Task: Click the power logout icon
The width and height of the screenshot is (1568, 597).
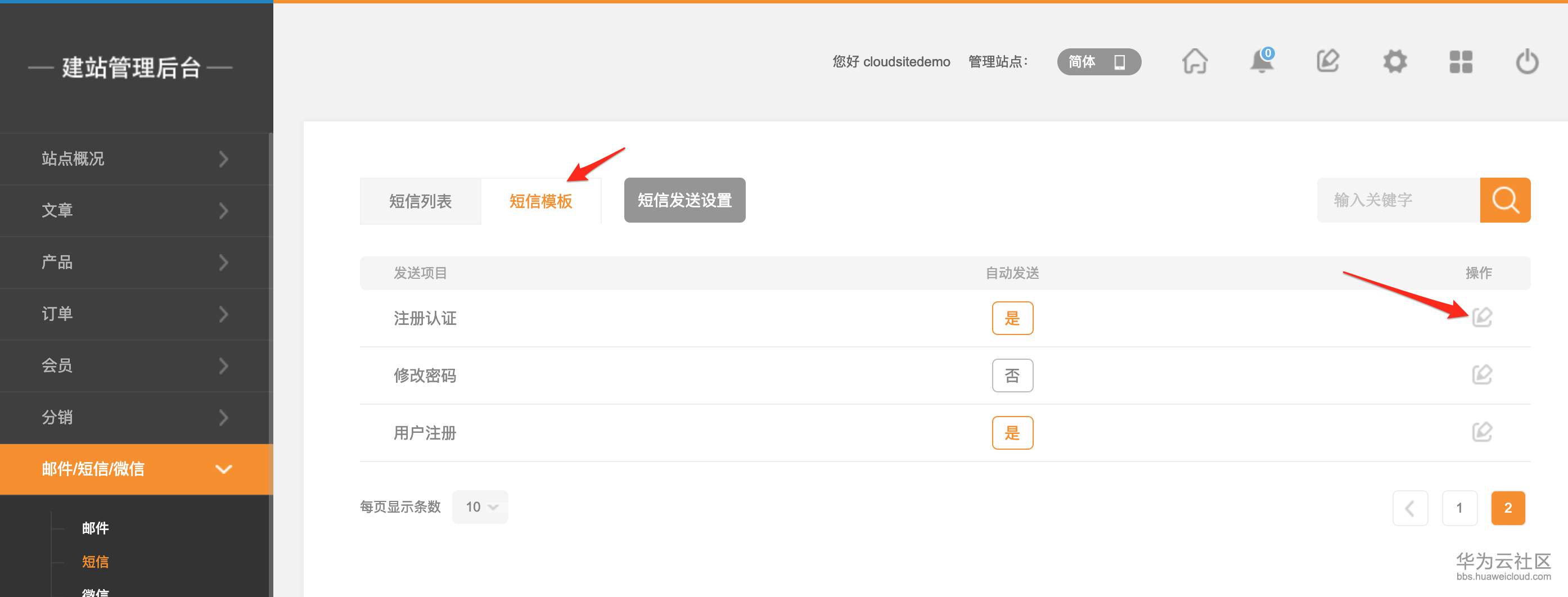Action: click(1527, 61)
